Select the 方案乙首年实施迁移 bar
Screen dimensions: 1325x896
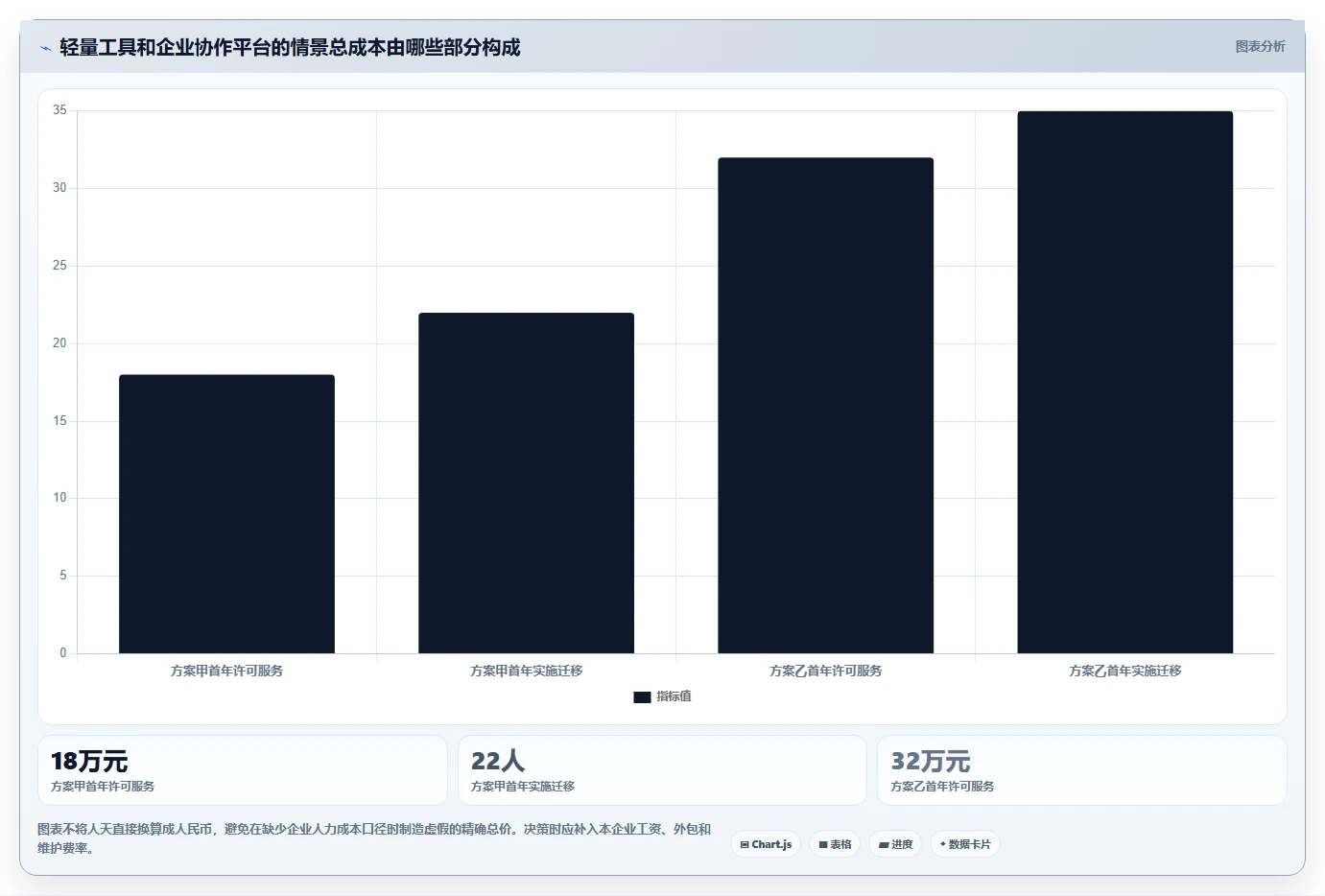(1124, 383)
